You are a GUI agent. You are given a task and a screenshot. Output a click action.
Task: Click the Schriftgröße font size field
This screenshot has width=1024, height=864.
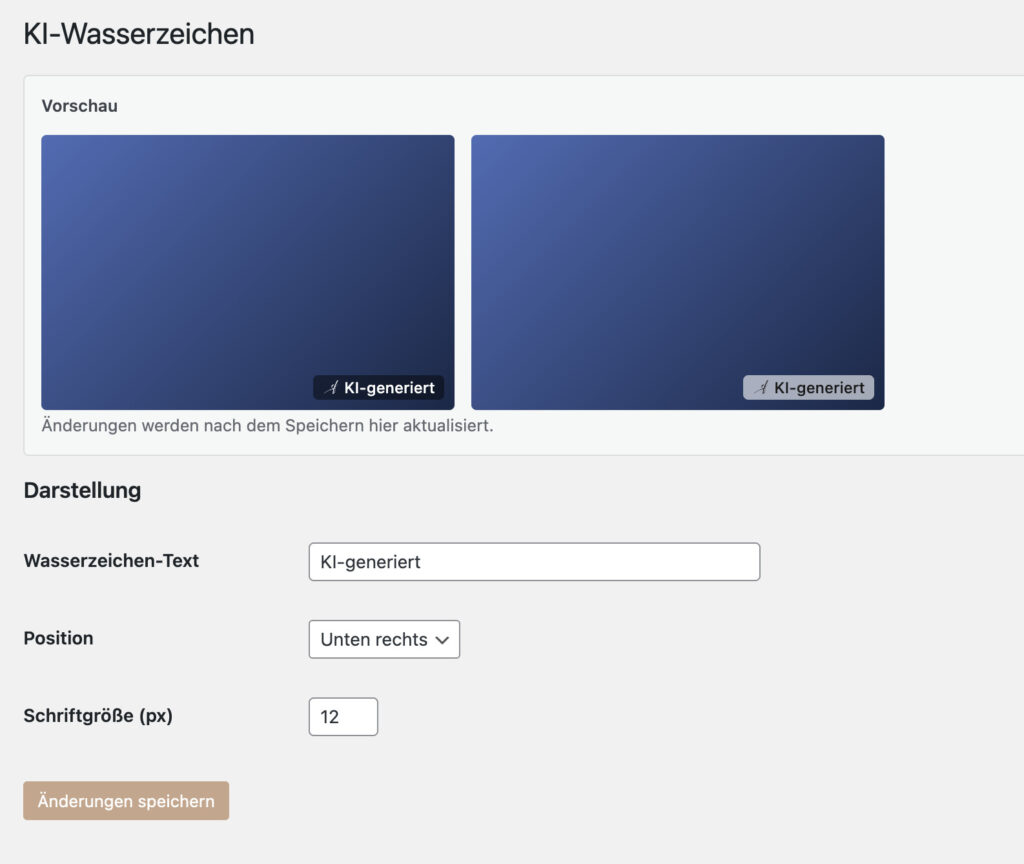[x=343, y=716]
